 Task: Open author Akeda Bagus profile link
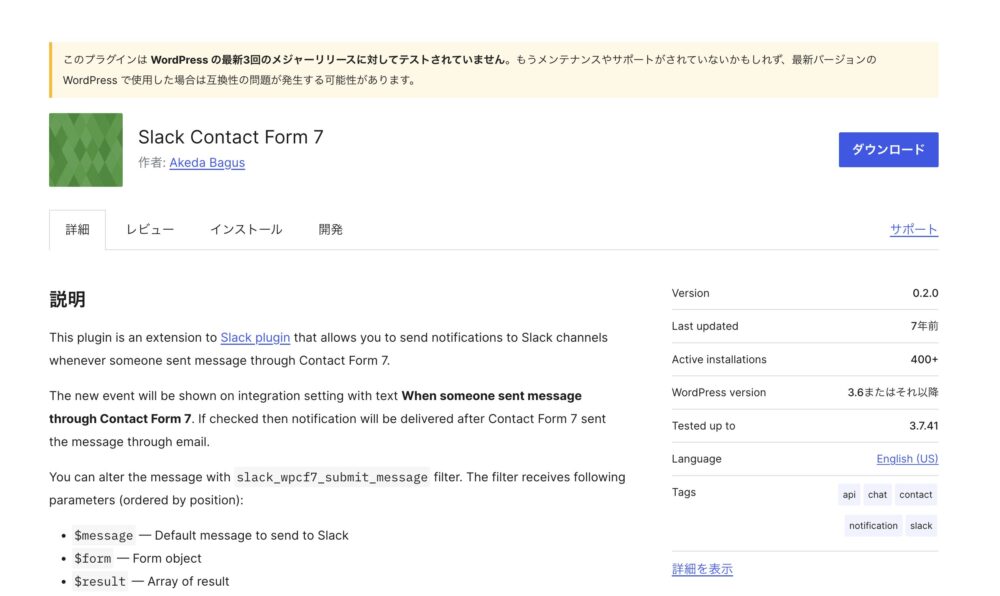[207, 163]
